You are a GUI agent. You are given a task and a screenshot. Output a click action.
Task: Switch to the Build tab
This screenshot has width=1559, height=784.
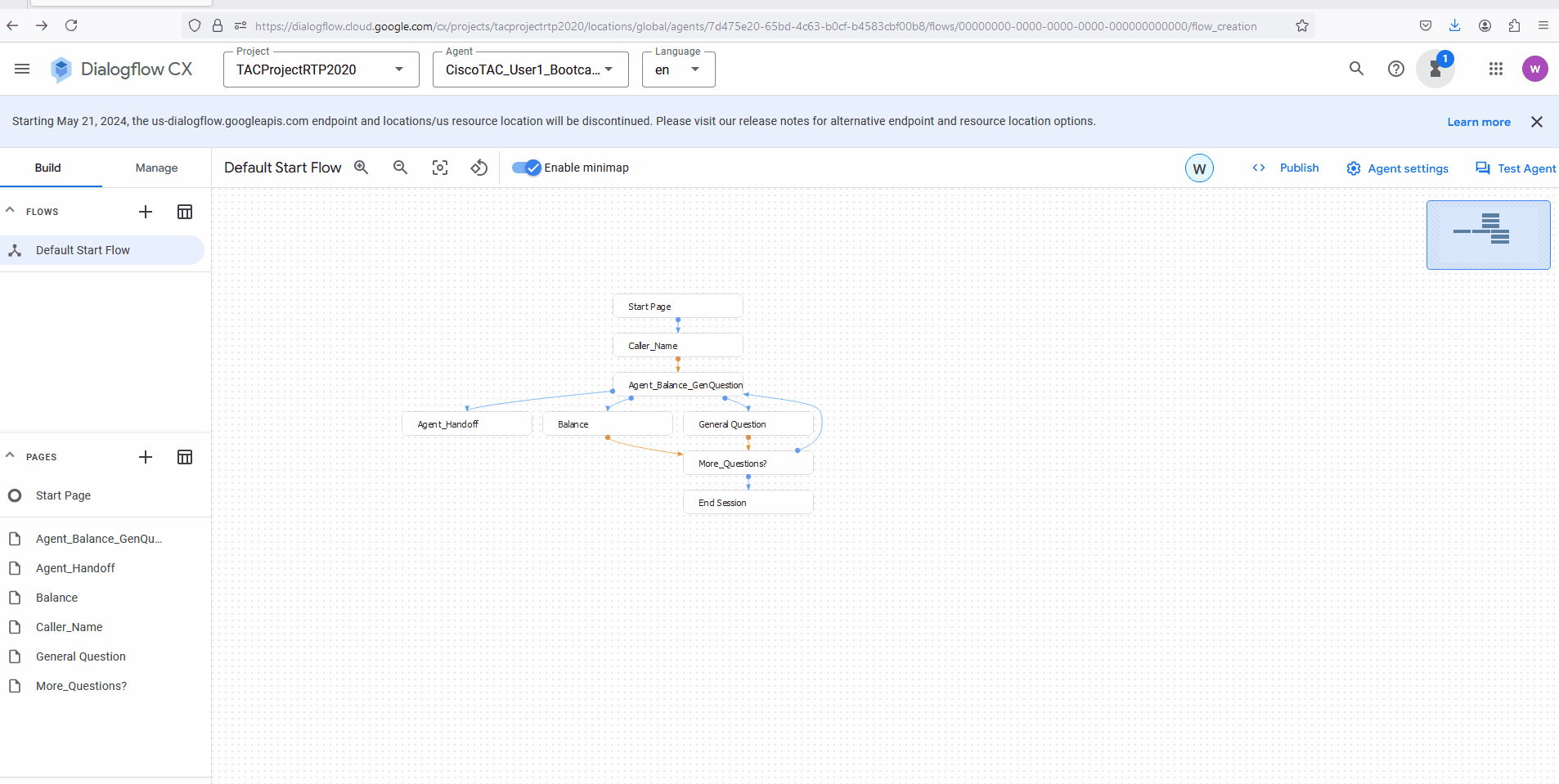point(48,168)
